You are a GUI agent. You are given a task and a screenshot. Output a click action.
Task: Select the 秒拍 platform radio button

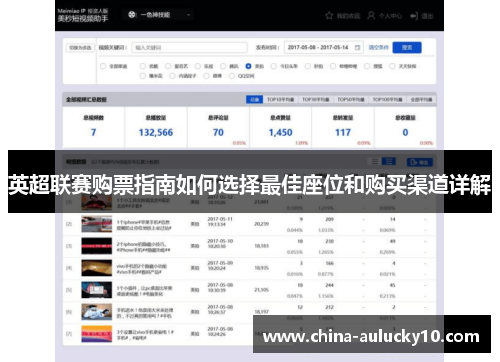click(x=308, y=66)
